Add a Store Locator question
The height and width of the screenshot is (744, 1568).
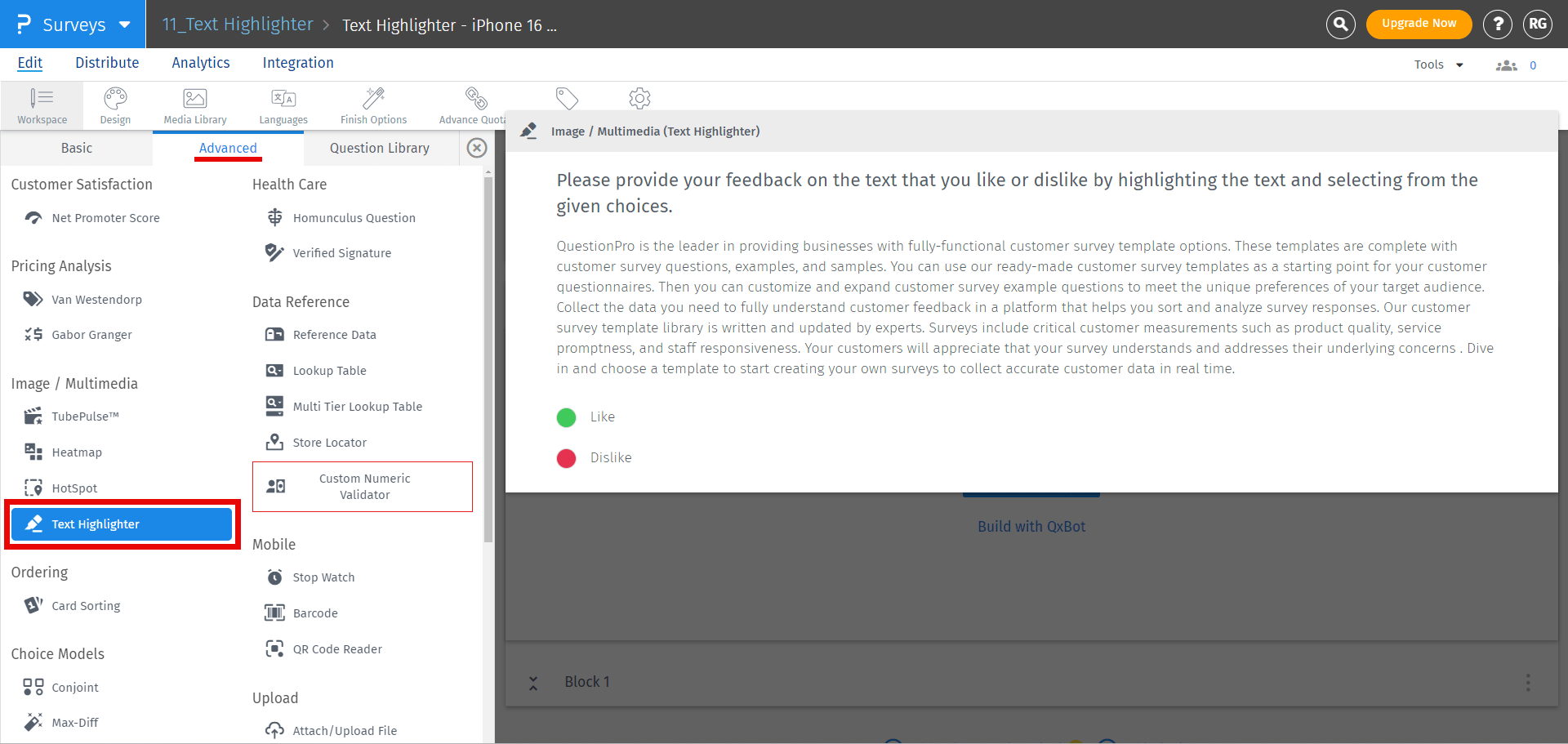click(x=315, y=443)
